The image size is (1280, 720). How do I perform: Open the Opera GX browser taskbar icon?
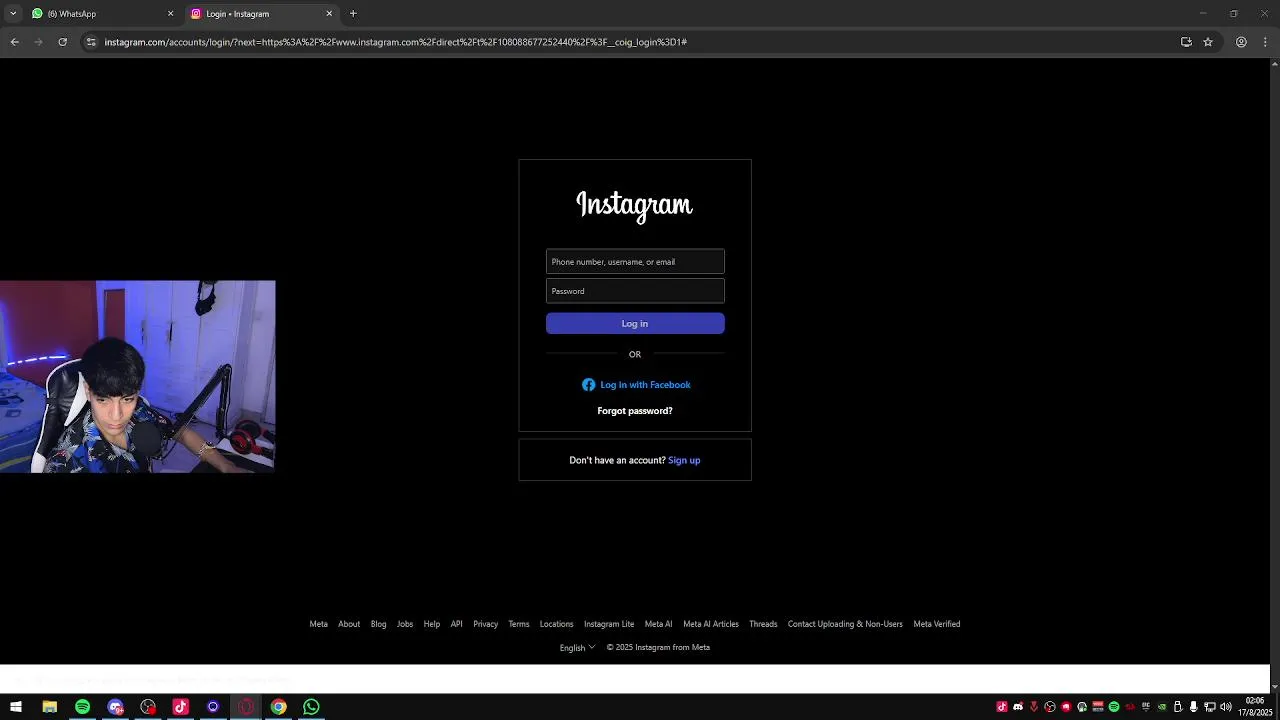coord(246,707)
